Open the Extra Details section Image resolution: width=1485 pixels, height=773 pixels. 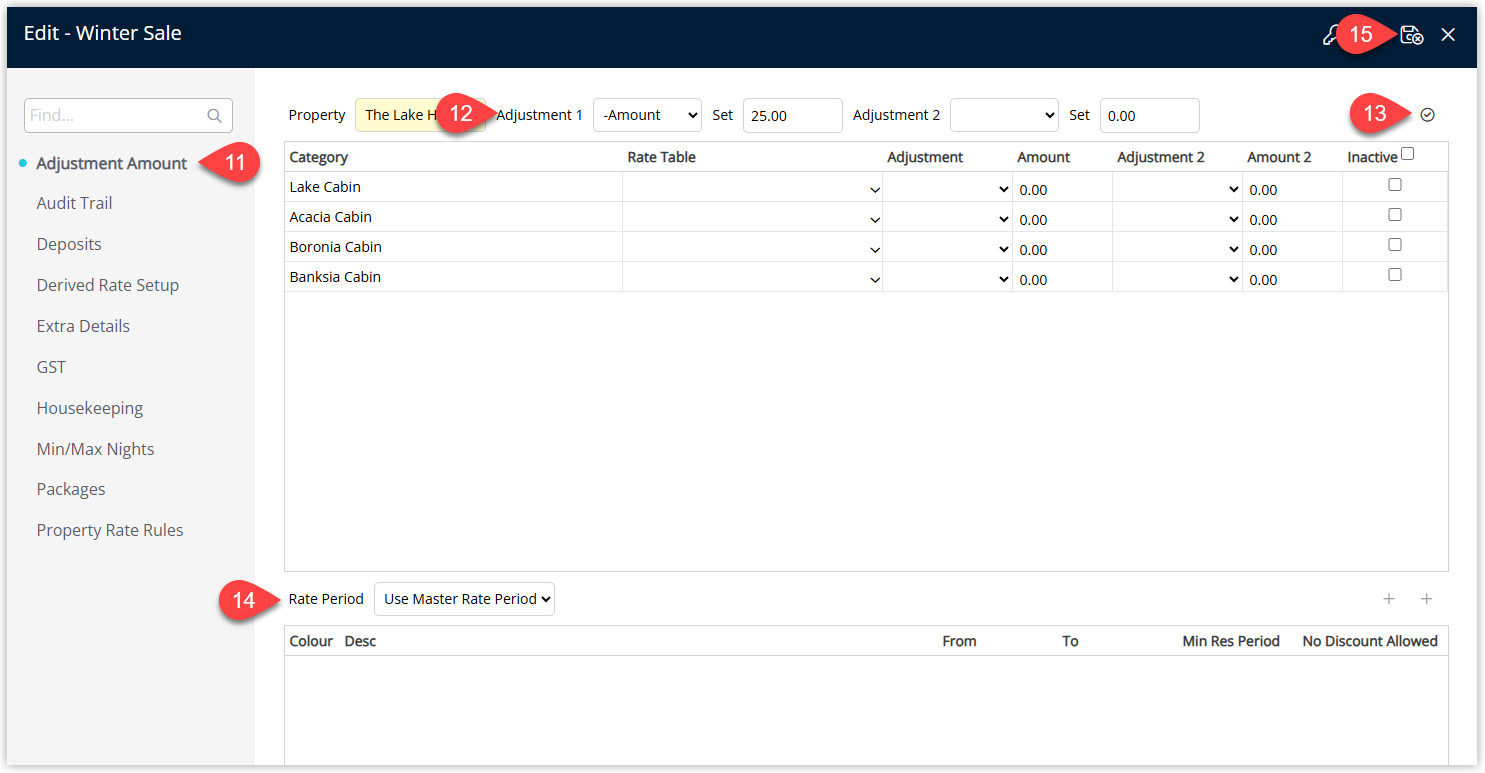tap(83, 326)
